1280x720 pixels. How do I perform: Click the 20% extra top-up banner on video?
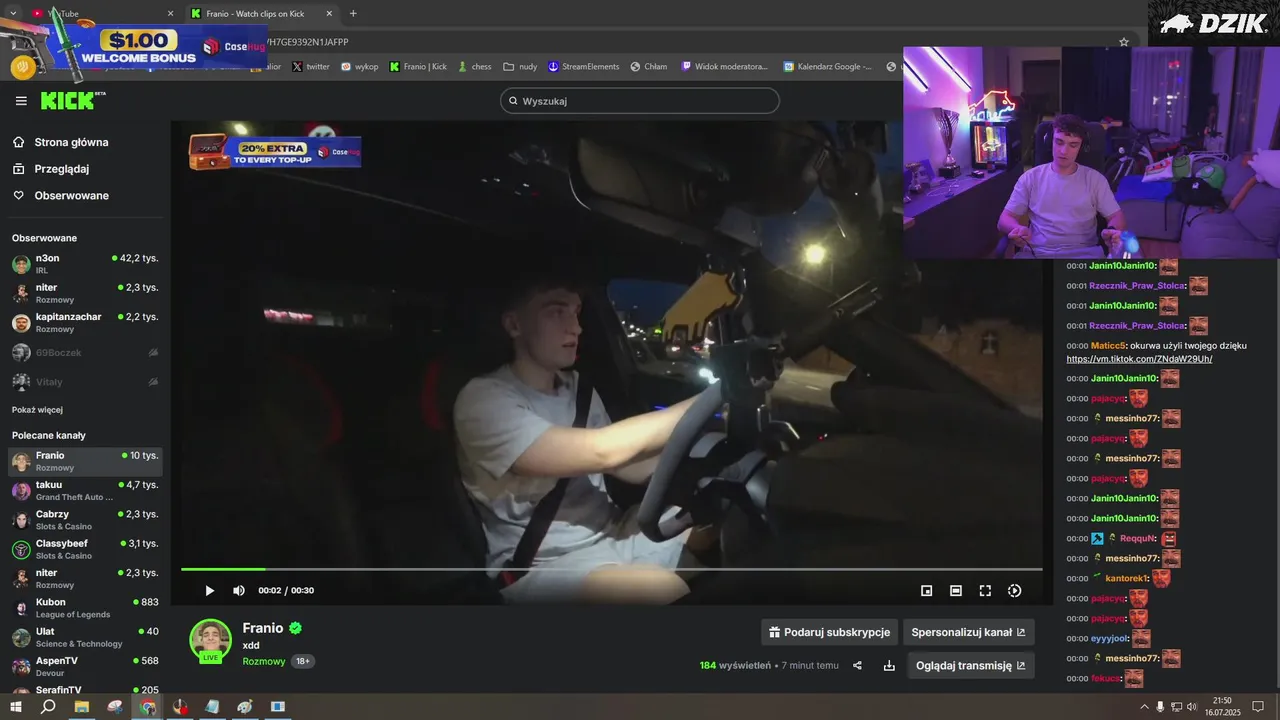[274, 151]
